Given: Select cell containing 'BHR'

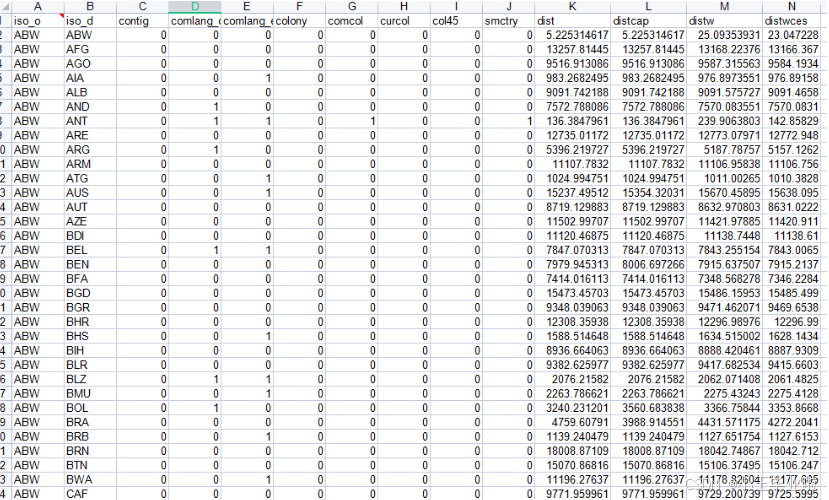Looking at the screenshot, I should point(89,322).
